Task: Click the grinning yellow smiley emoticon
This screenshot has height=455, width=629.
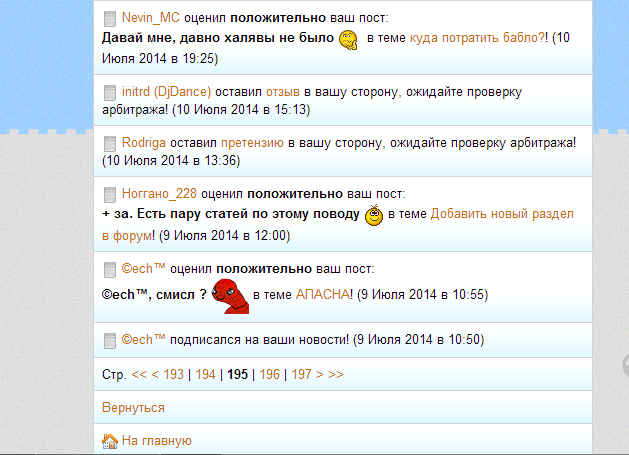Action: click(x=374, y=215)
